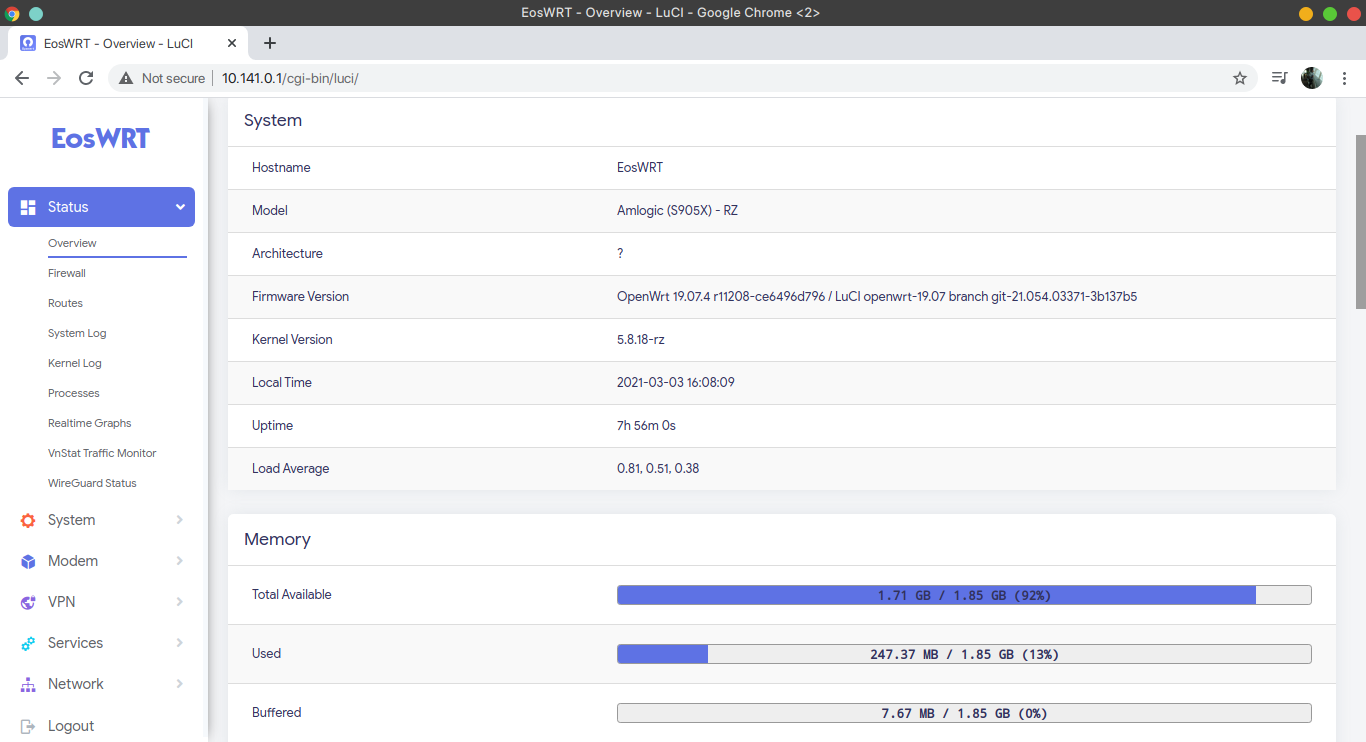
Task: Click the EosWRT tab favicon
Action: (28, 43)
